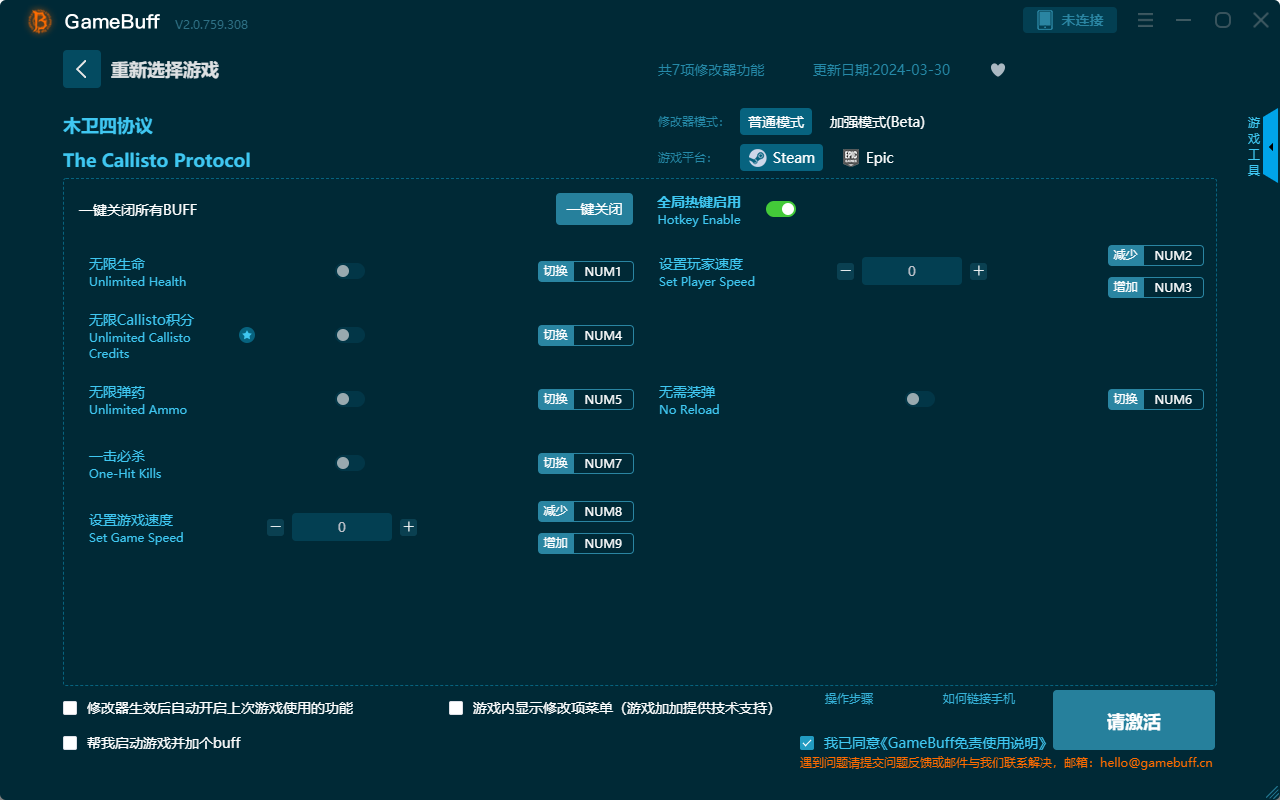The width and height of the screenshot is (1280, 800).
Task: Click the Set Player Speed value field
Action: pyautogui.click(x=912, y=271)
